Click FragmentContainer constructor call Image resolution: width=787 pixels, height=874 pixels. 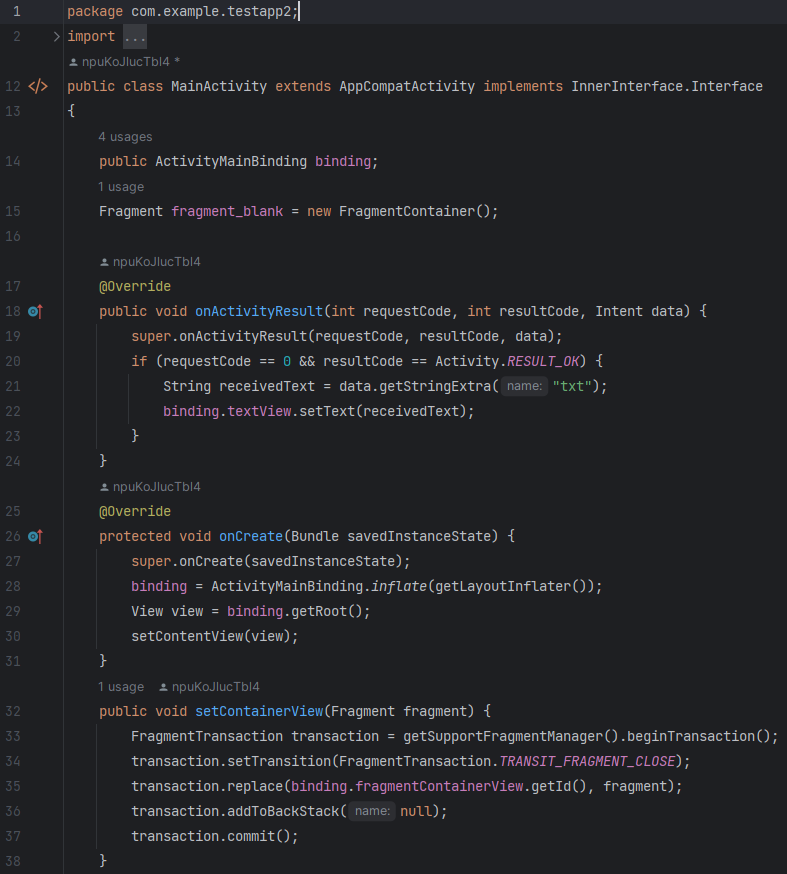(415, 212)
